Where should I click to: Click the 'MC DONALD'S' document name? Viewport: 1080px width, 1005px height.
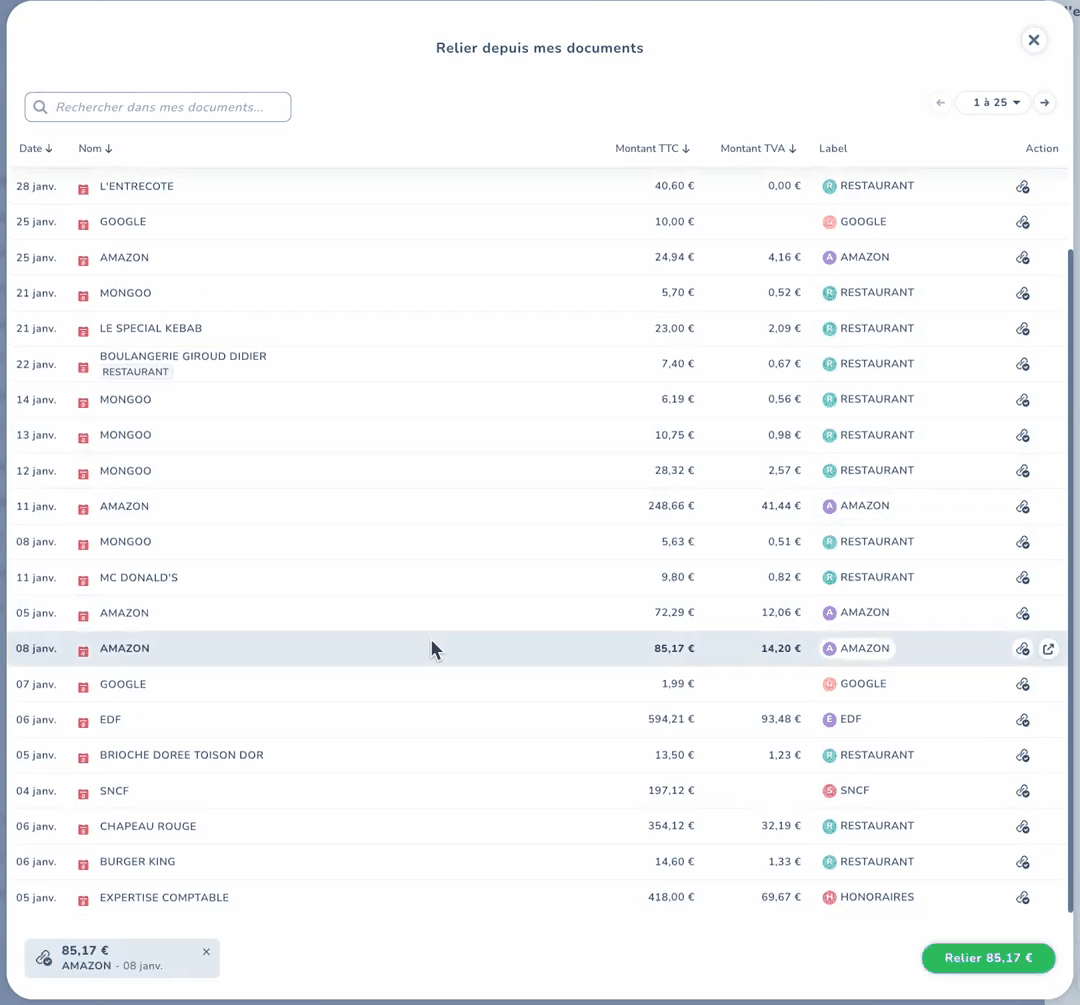click(138, 577)
